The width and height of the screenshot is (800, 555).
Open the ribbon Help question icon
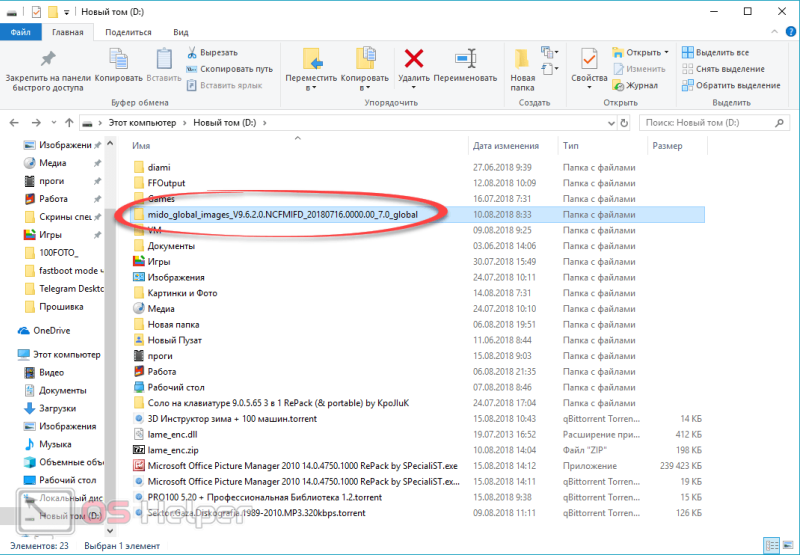click(x=789, y=32)
